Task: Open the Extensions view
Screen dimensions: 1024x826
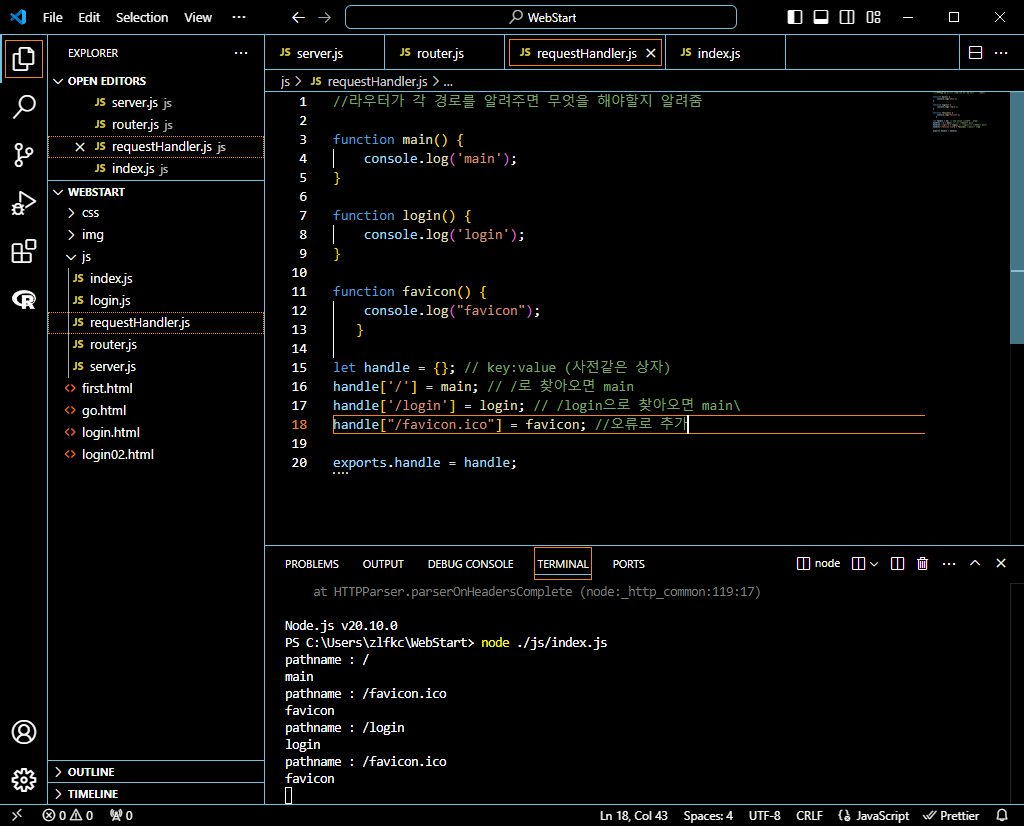Action: point(24,251)
